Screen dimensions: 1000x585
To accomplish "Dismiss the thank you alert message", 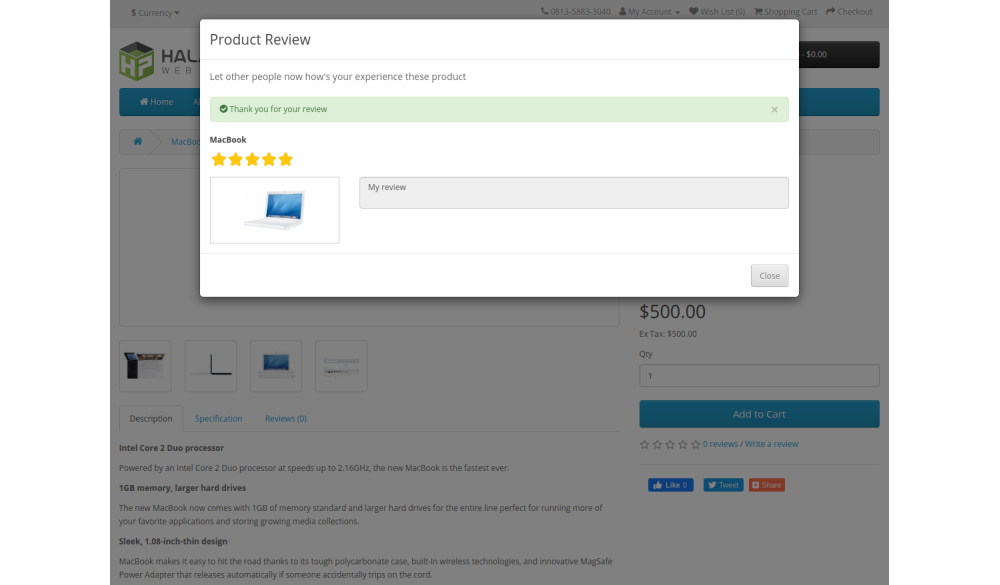I will pos(774,110).
